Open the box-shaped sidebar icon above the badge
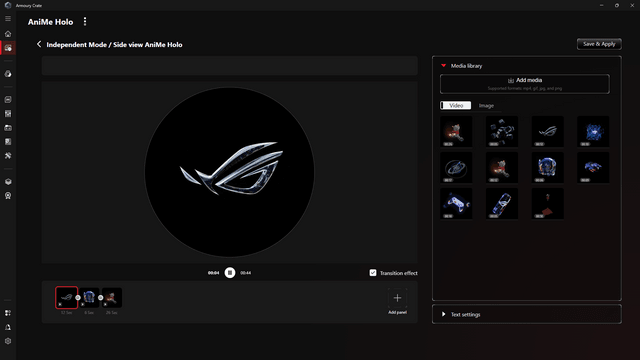Image resolution: width=640 pixels, height=360 pixels. [8, 182]
